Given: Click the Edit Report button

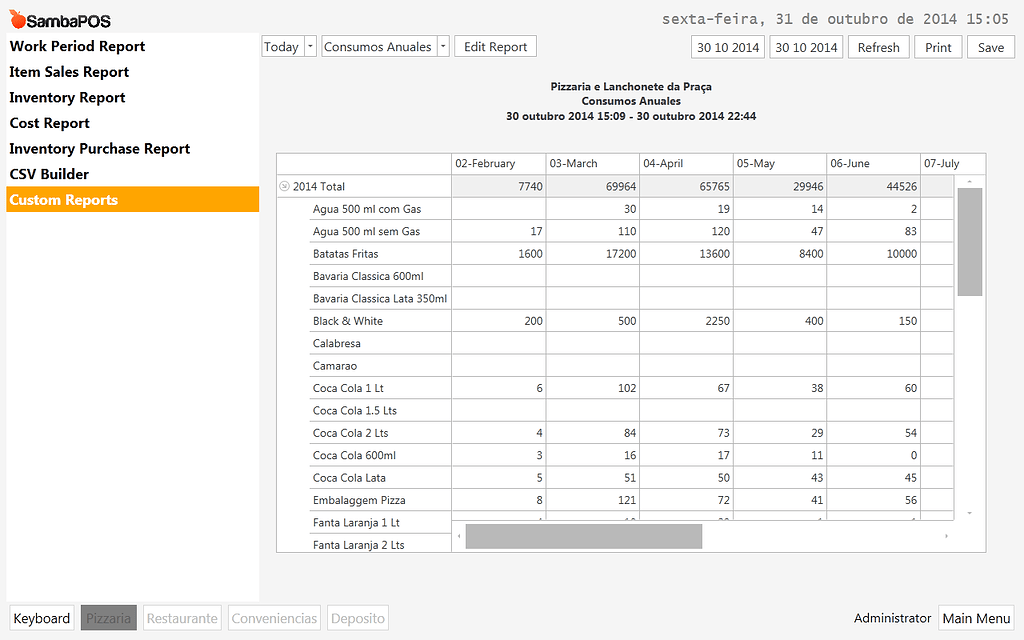Looking at the screenshot, I should (495, 46).
